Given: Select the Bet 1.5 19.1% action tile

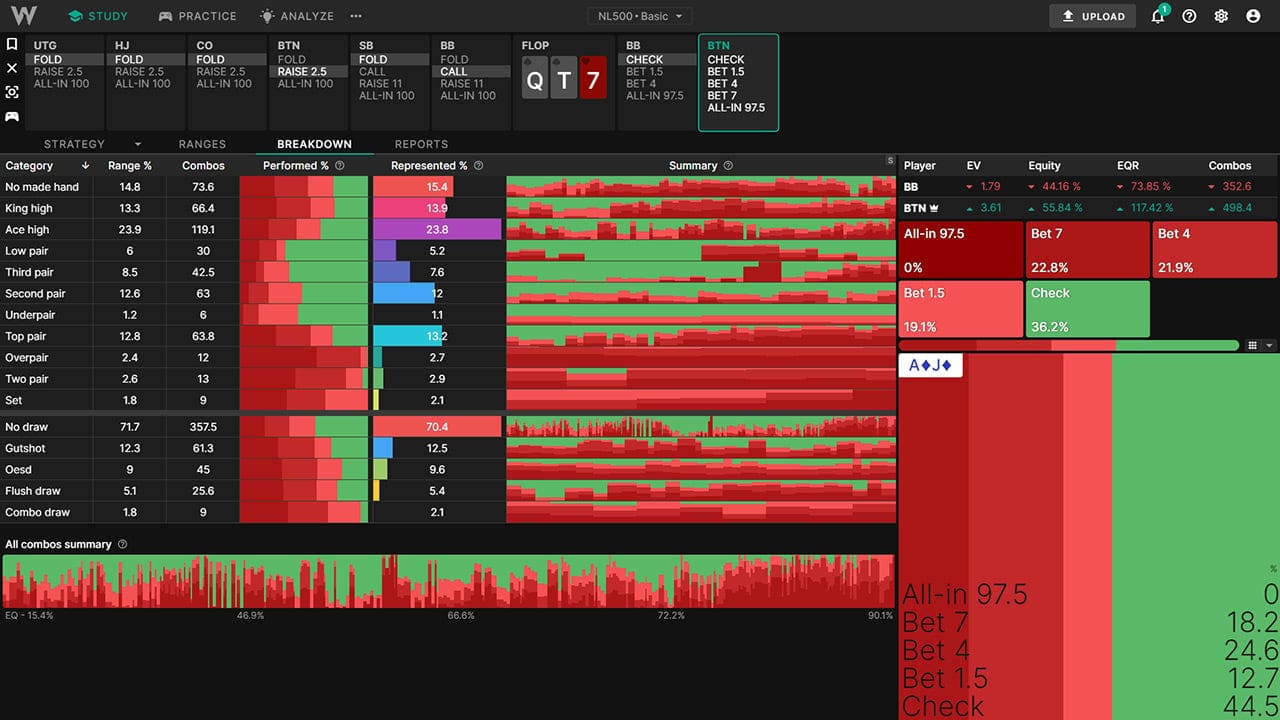Looking at the screenshot, I should 961,309.
